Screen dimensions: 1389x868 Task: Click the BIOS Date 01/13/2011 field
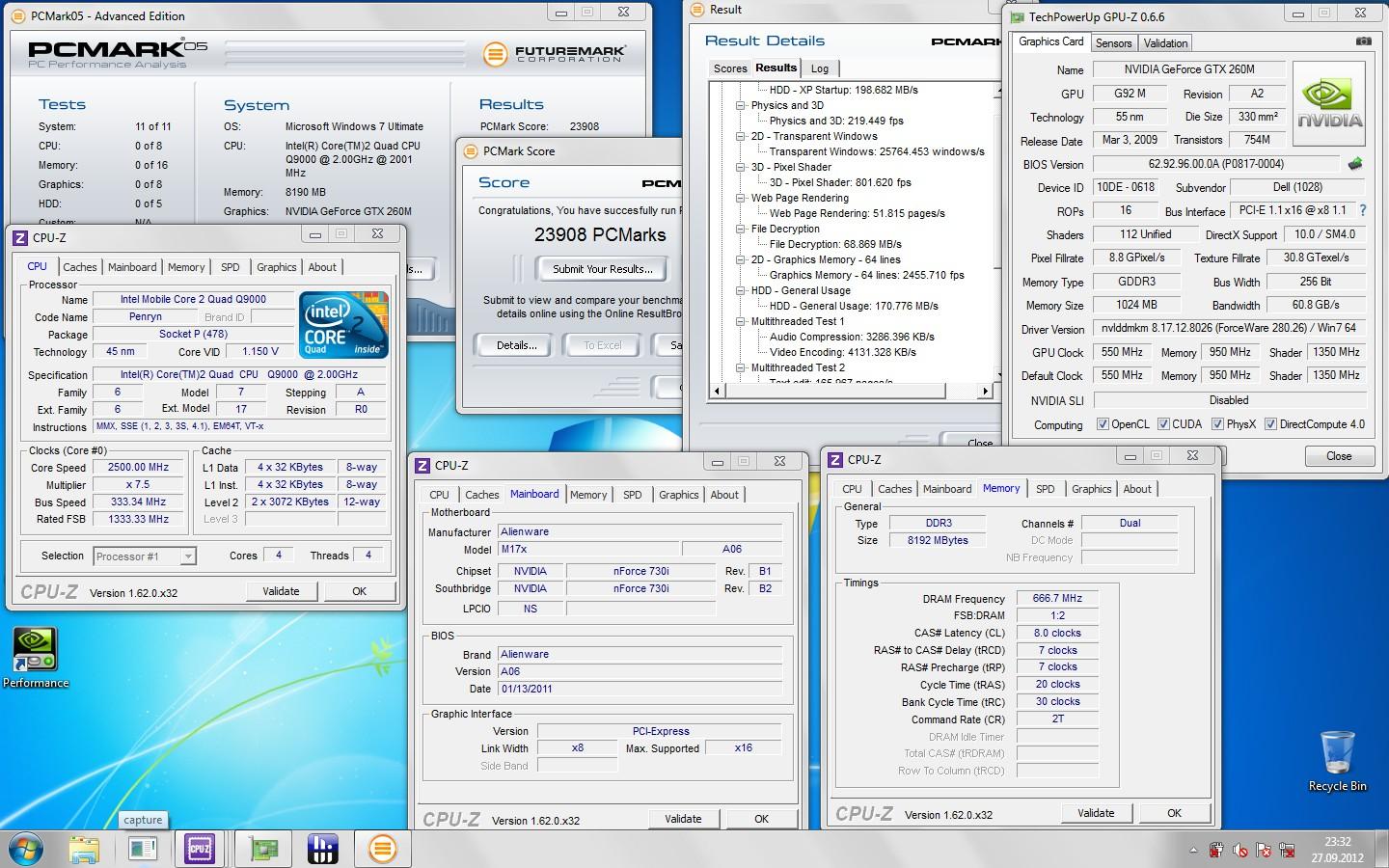pyautogui.click(x=640, y=690)
